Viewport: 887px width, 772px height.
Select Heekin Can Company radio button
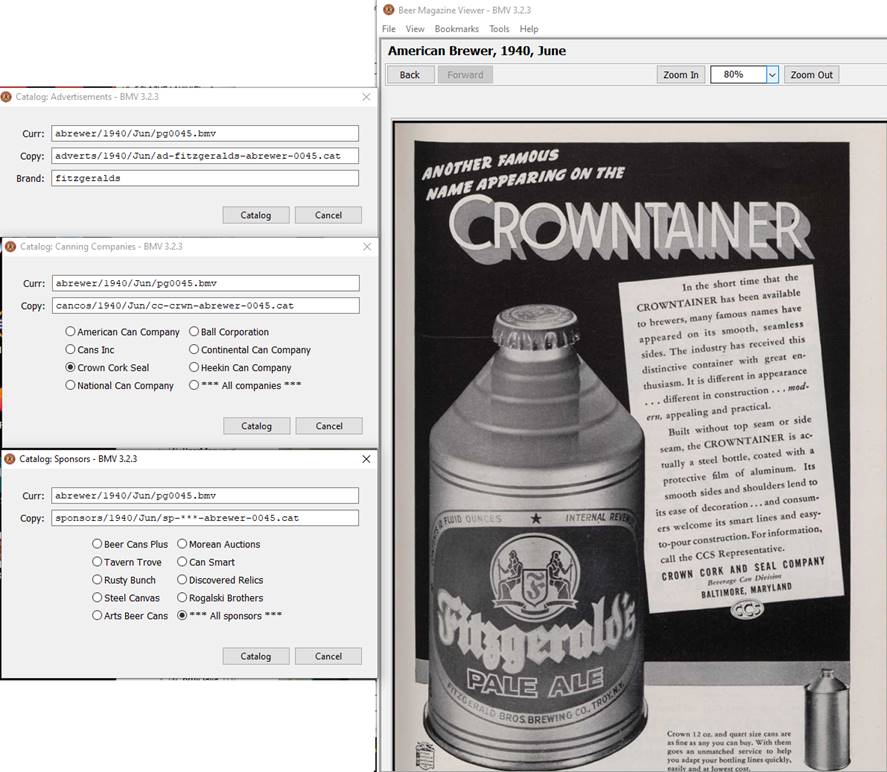pyautogui.click(x=194, y=367)
